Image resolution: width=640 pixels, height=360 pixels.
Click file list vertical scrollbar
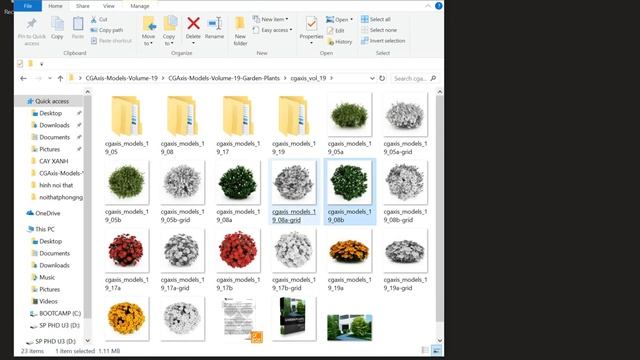440,208
